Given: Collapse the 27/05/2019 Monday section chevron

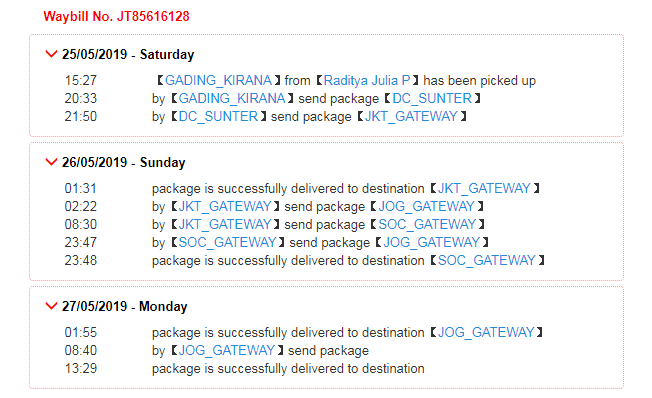Looking at the screenshot, I should click(x=51, y=306).
